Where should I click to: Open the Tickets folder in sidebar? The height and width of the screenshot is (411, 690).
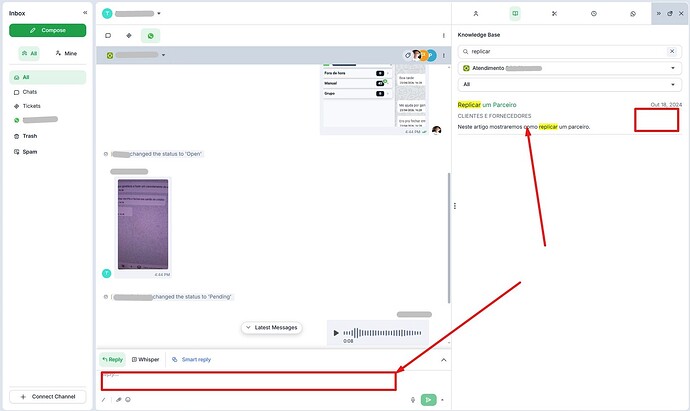point(30,105)
